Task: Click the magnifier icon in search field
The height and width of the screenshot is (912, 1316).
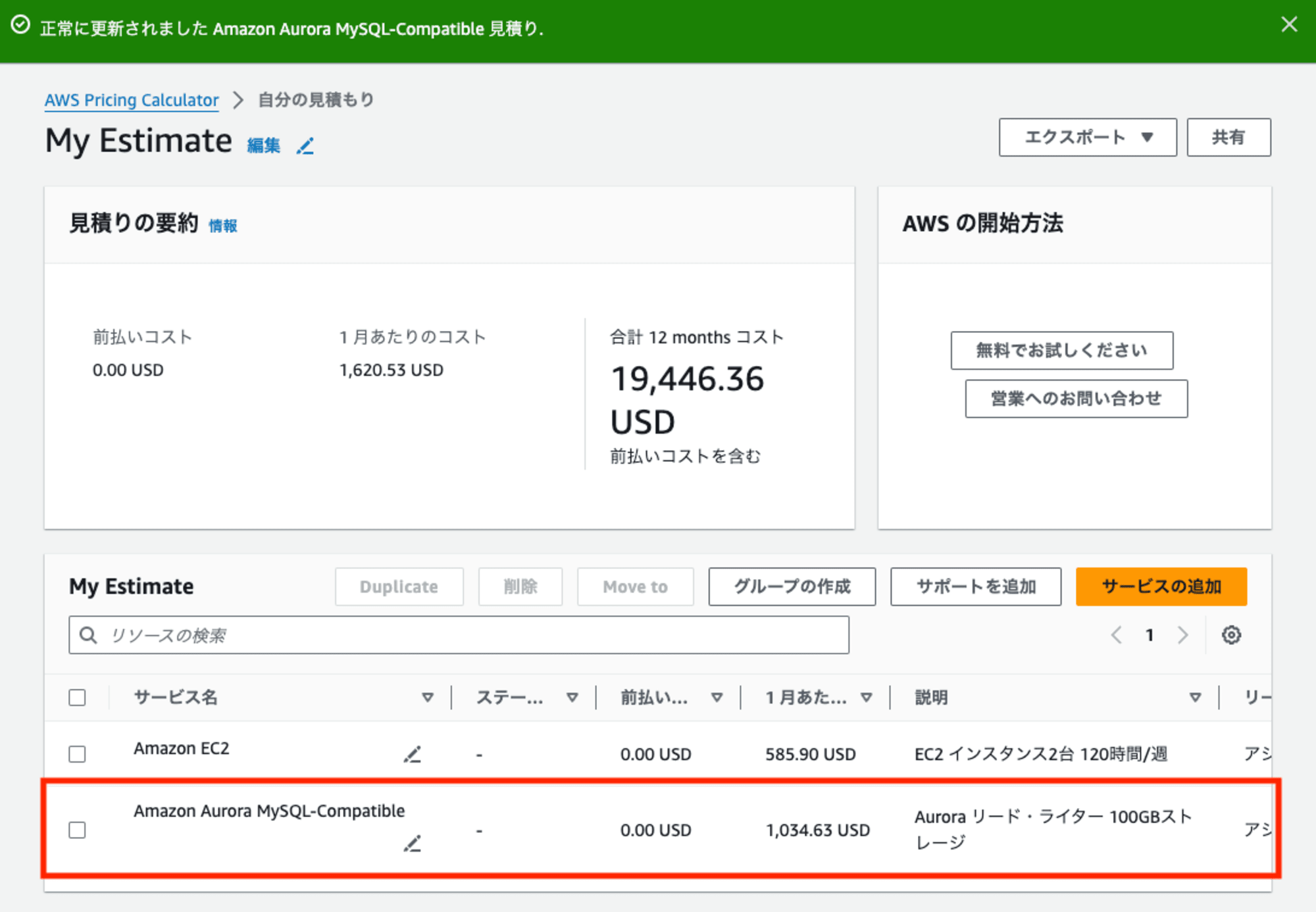Action: pyautogui.click(x=88, y=635)
